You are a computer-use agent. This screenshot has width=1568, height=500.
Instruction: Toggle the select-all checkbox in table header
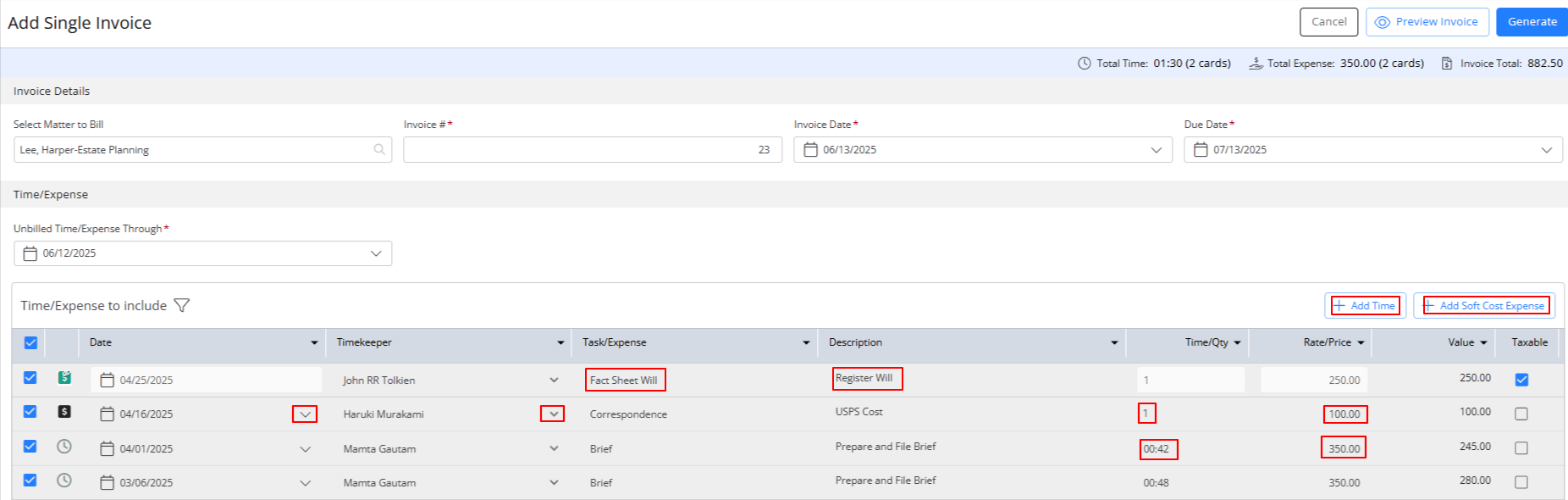tap(30, 342)
